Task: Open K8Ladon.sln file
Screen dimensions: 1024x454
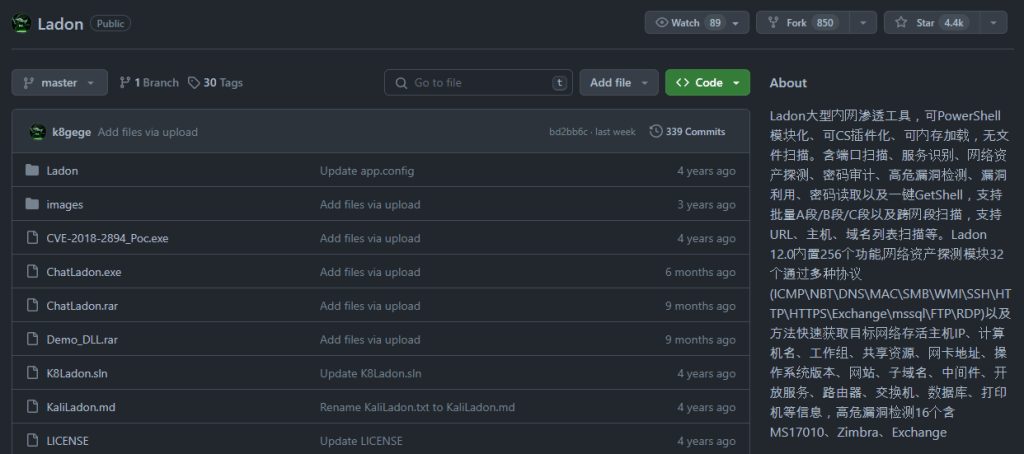Action: [77, 374]
